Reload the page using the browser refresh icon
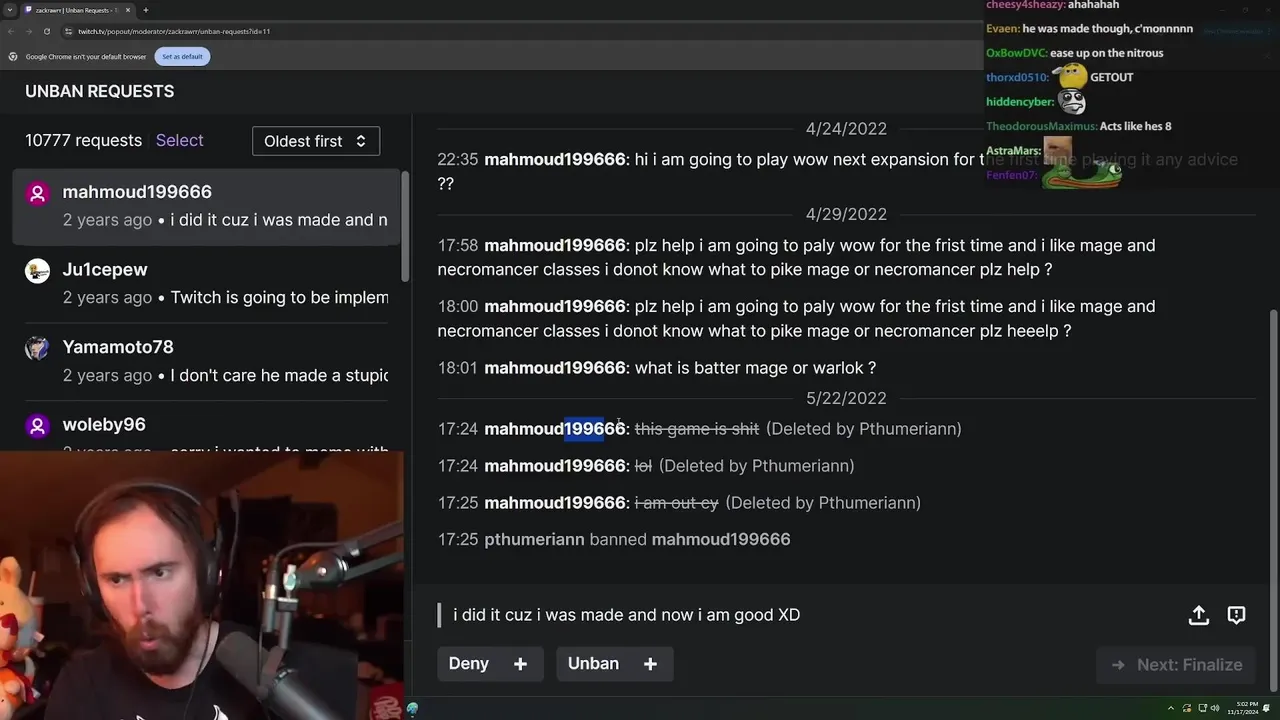This screenshot has width=1280, height=720. click(x=46, y=31)
